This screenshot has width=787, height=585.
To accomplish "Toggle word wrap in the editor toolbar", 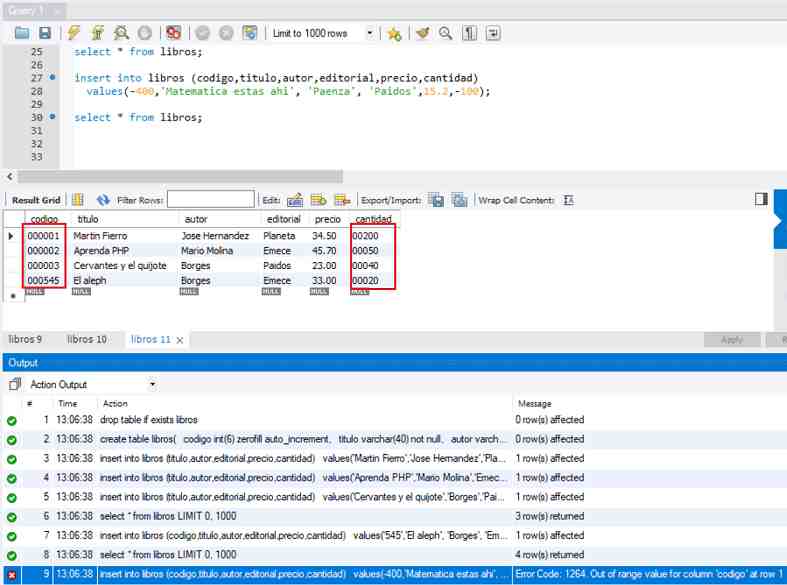I will pos(493,33).
